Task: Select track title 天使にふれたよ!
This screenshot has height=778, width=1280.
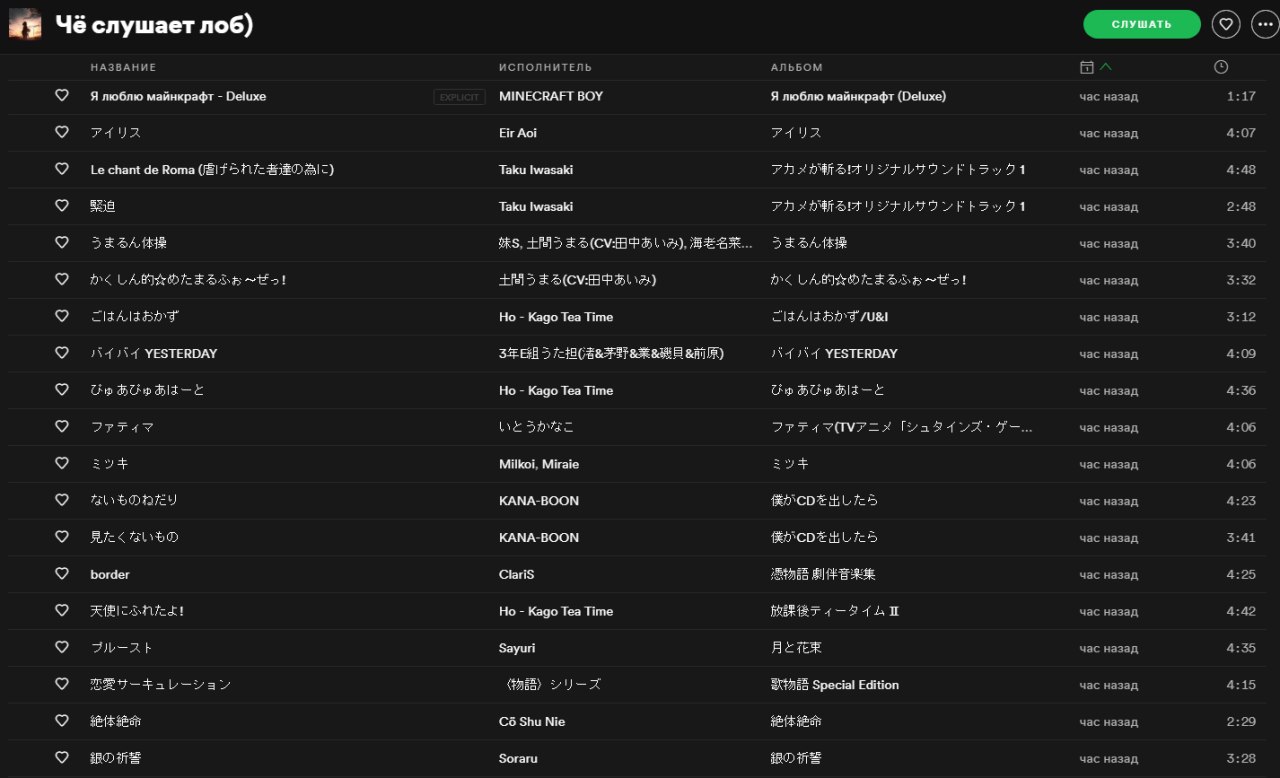Action: [137, 611]
